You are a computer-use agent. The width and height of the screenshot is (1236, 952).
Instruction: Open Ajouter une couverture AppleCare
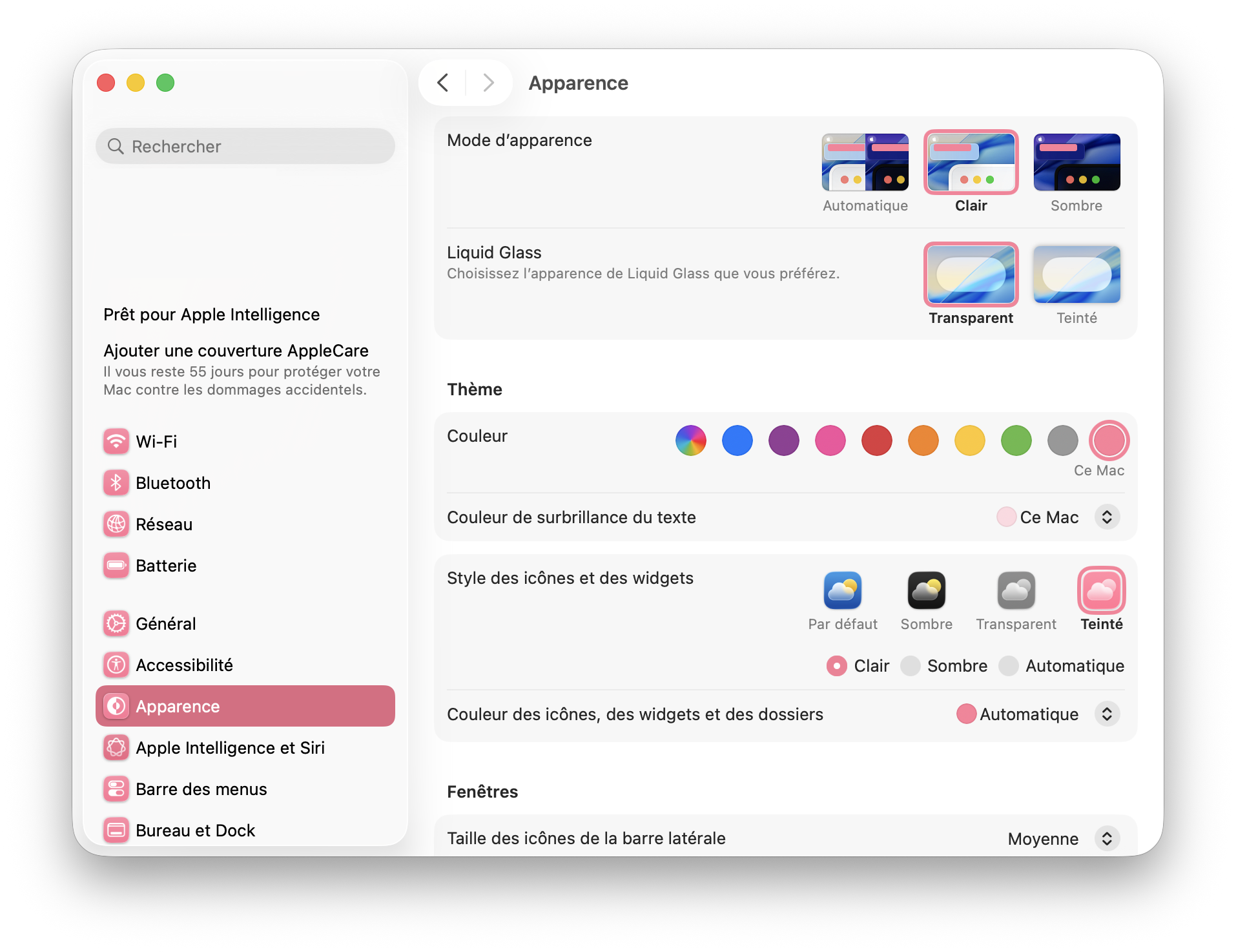point(236,351)
